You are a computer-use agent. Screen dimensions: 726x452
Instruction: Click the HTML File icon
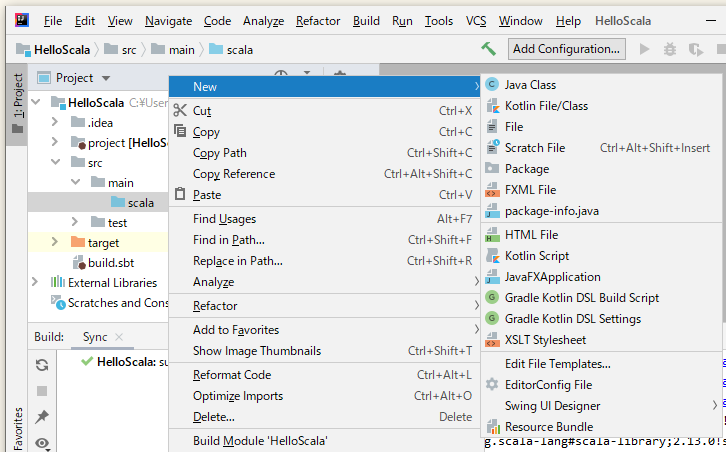pyautogui.click(x=492, y=234)
